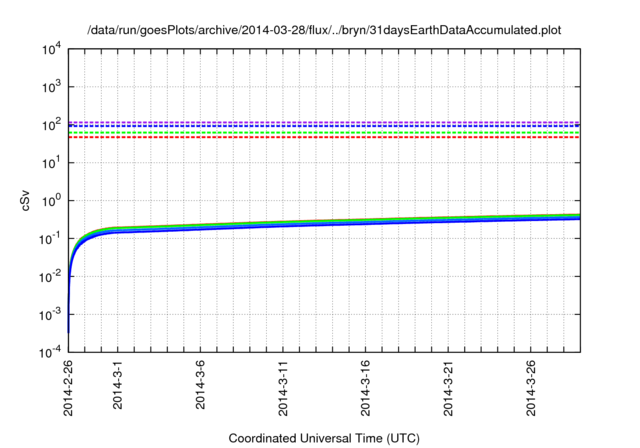Click the red dashed threshold line
Screen dimensions: 640x448
pos(324,137)
